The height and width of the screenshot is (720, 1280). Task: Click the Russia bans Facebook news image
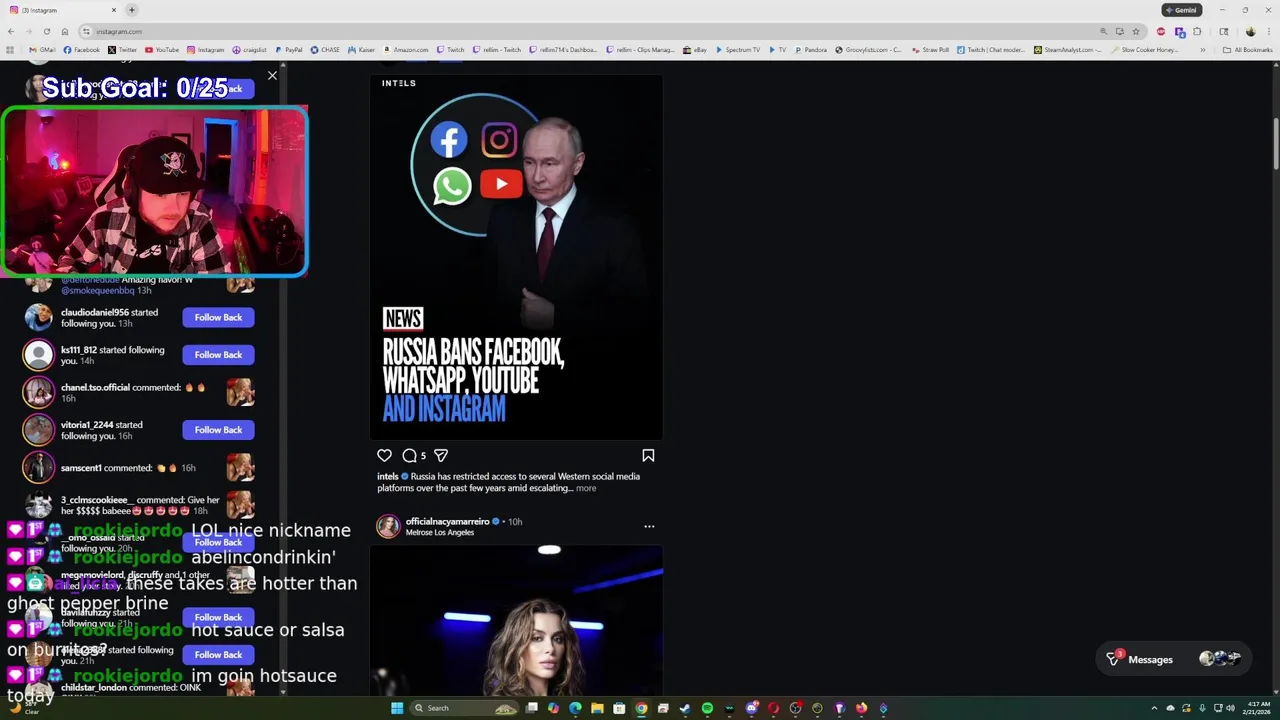pos(516,257)
